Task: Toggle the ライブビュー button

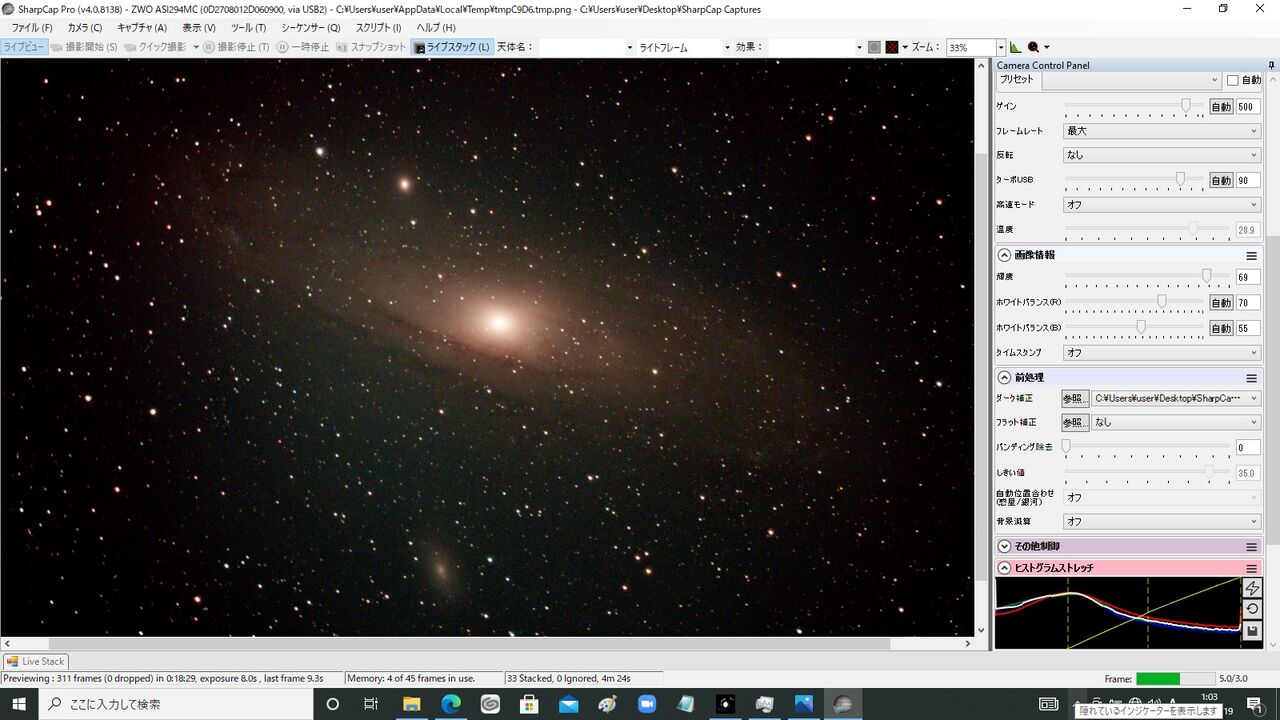Action: click(23, 47)
